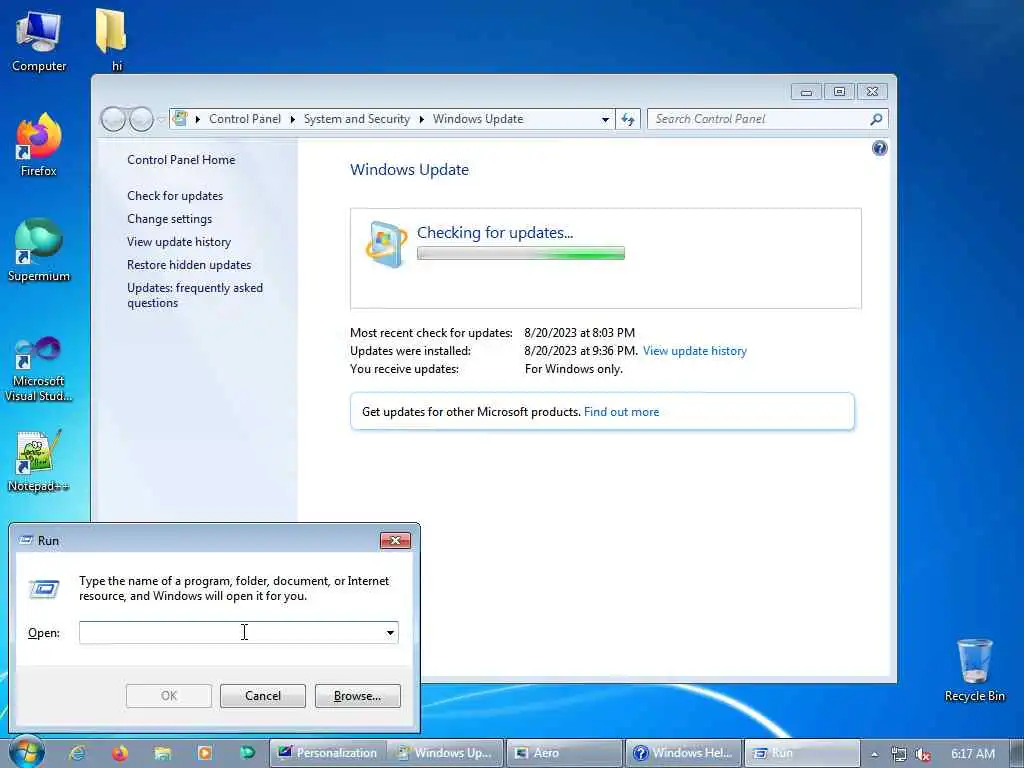Image resolution: width=1024 pixels, height=768 pixels.
Task: Expand the System and Security breadcrumb arrow
Action: coord(421,119)
